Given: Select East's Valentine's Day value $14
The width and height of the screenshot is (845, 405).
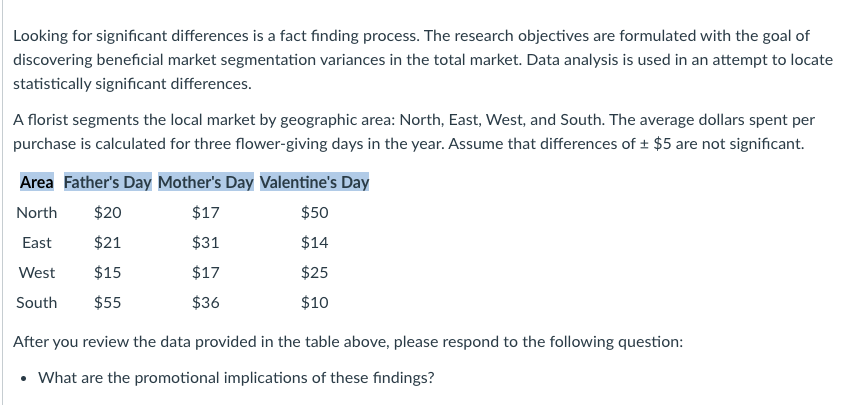Looking at the screenshot, I should click(314, 243).
